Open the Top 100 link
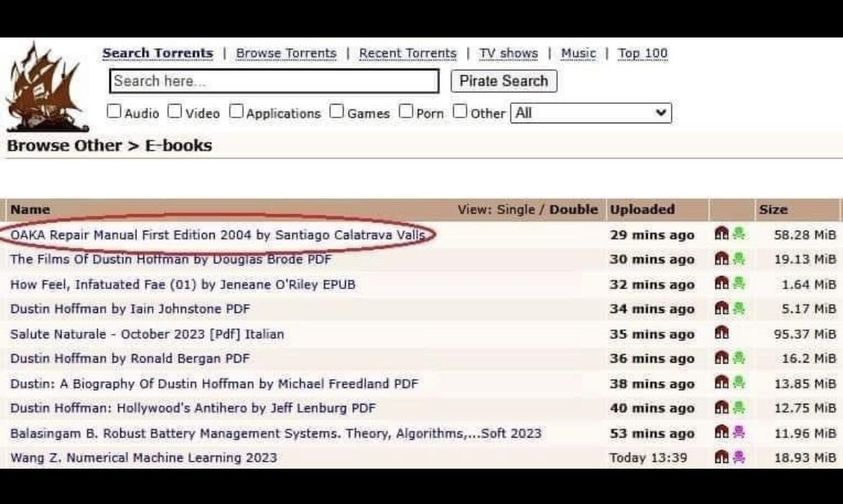Viewport: 843px width, 504px height. click(642, 53)
